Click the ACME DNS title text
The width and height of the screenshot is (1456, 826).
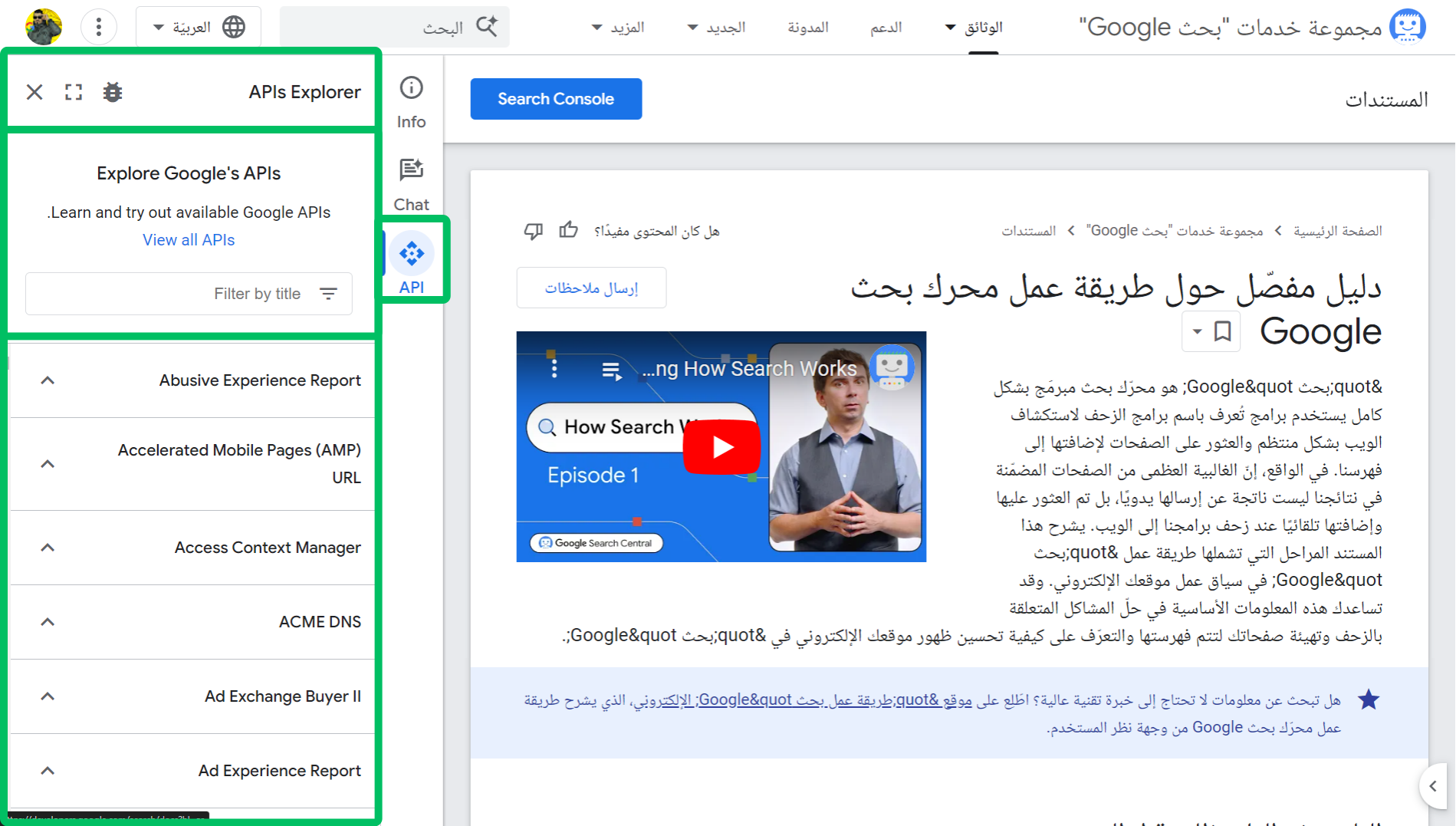pos(320,622)
